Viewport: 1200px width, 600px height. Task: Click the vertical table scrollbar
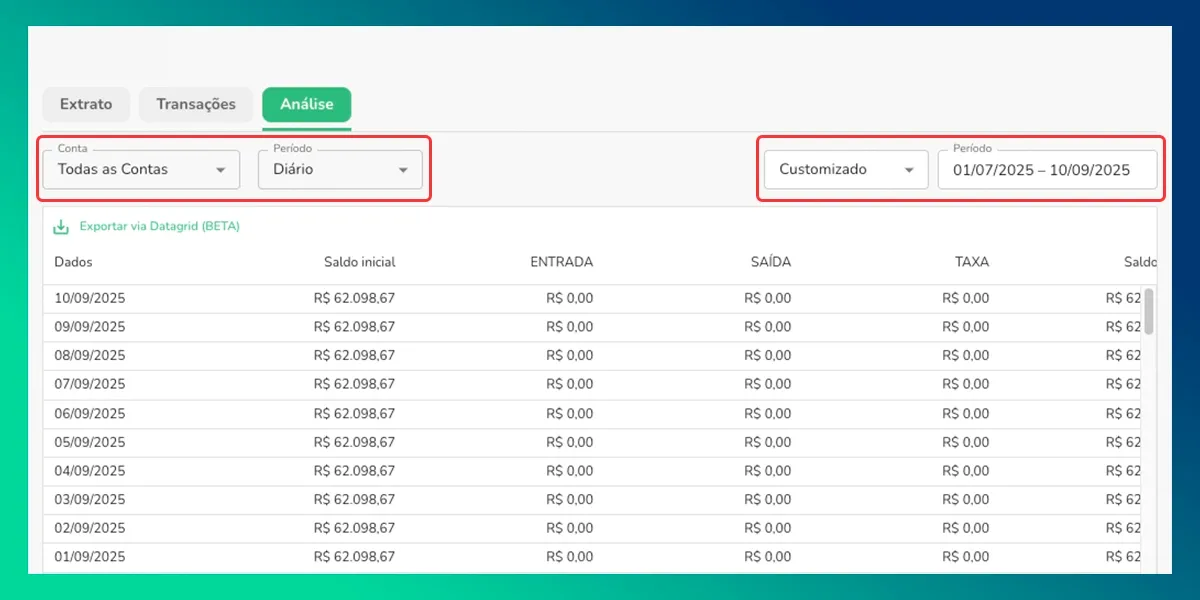pos(1149,311)
